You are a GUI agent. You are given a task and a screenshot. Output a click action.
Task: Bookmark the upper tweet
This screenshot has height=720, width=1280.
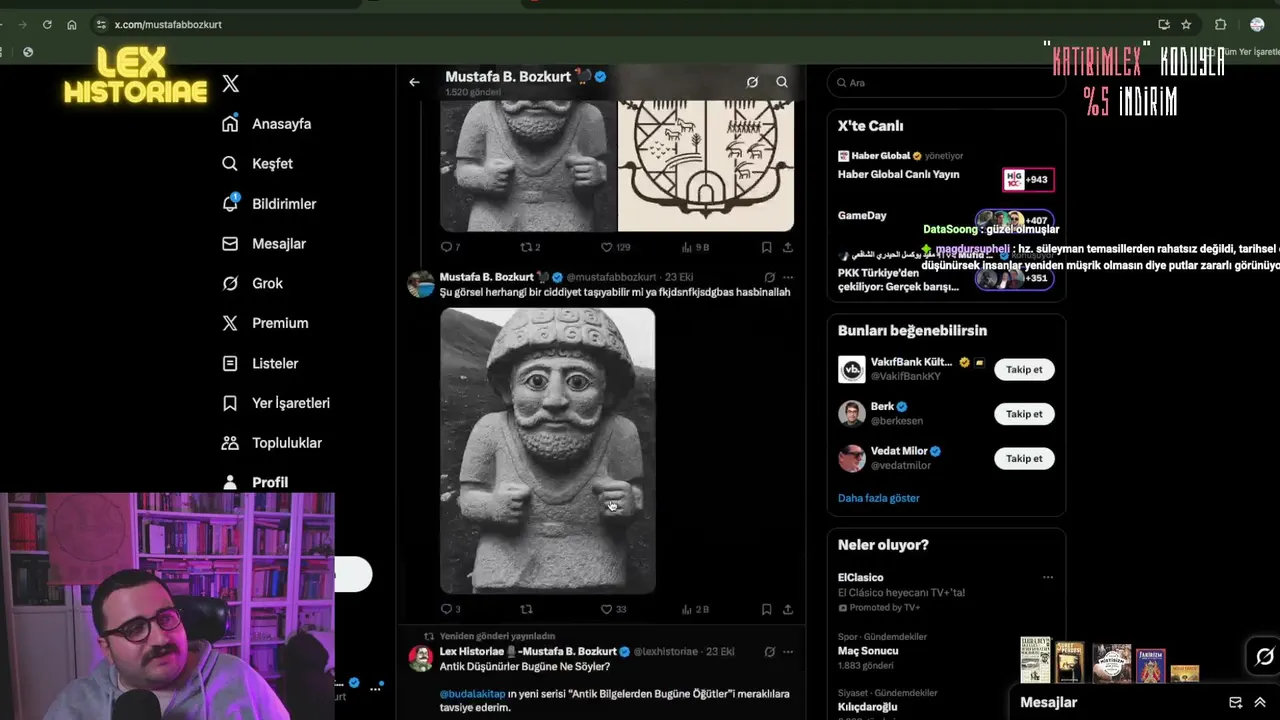coord(766,247)
